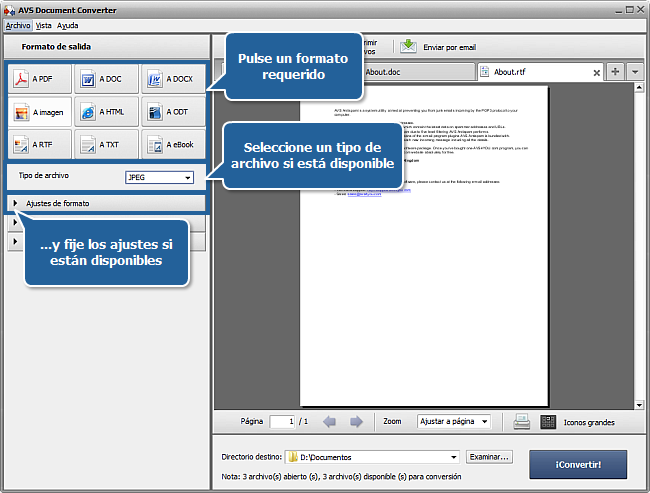Go to the next page arrow
Screen dimensions: 650x493
(356, 422)
